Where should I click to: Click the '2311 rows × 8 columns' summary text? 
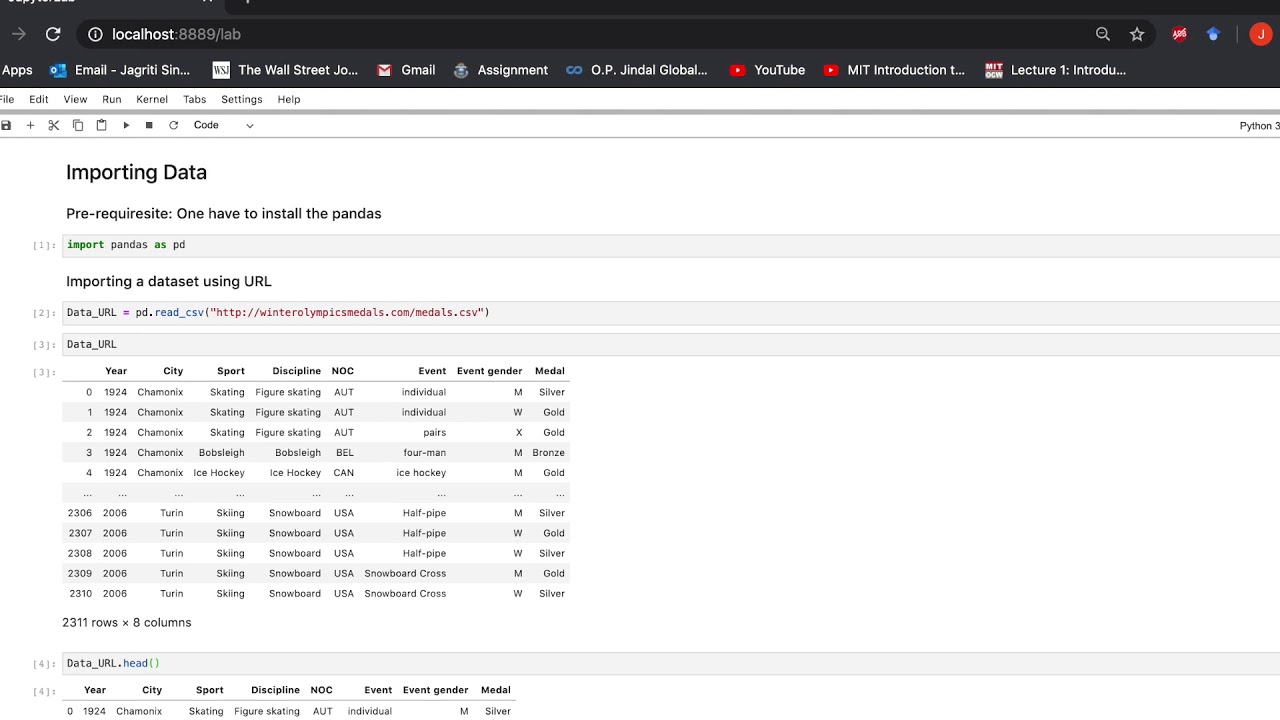tap(127, 622)
